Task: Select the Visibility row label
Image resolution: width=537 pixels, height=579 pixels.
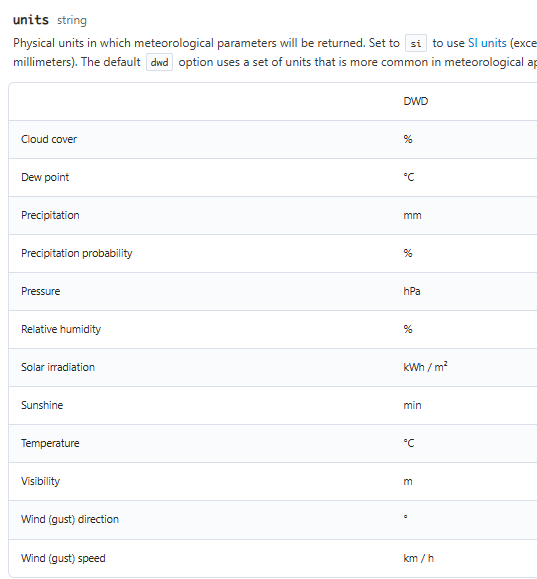Action: point(40,482)
